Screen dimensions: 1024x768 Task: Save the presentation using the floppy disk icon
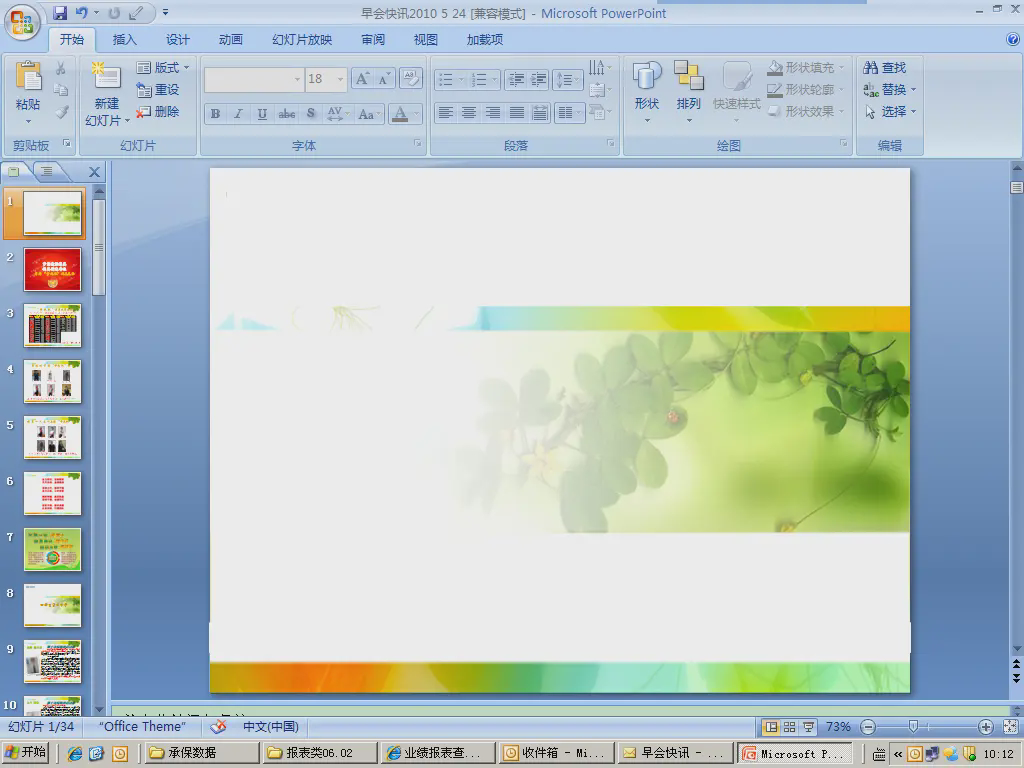coord(60,13)
